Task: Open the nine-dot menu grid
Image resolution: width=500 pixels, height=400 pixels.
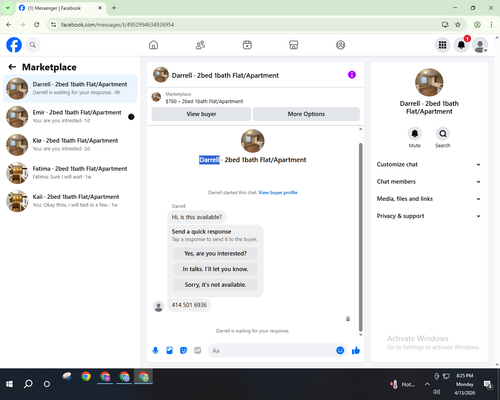Action: tap(442, 45)
